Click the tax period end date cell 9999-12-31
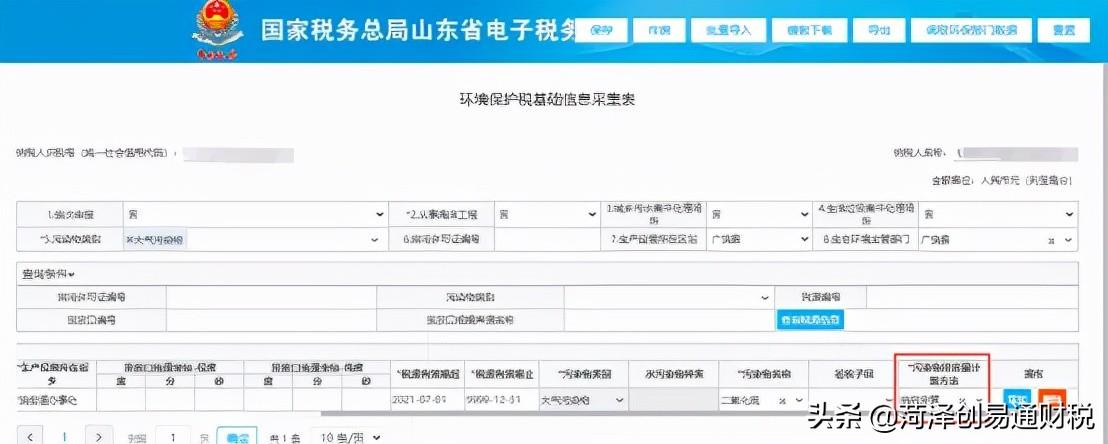1108x444 pixels. click(x=500, y=399)
